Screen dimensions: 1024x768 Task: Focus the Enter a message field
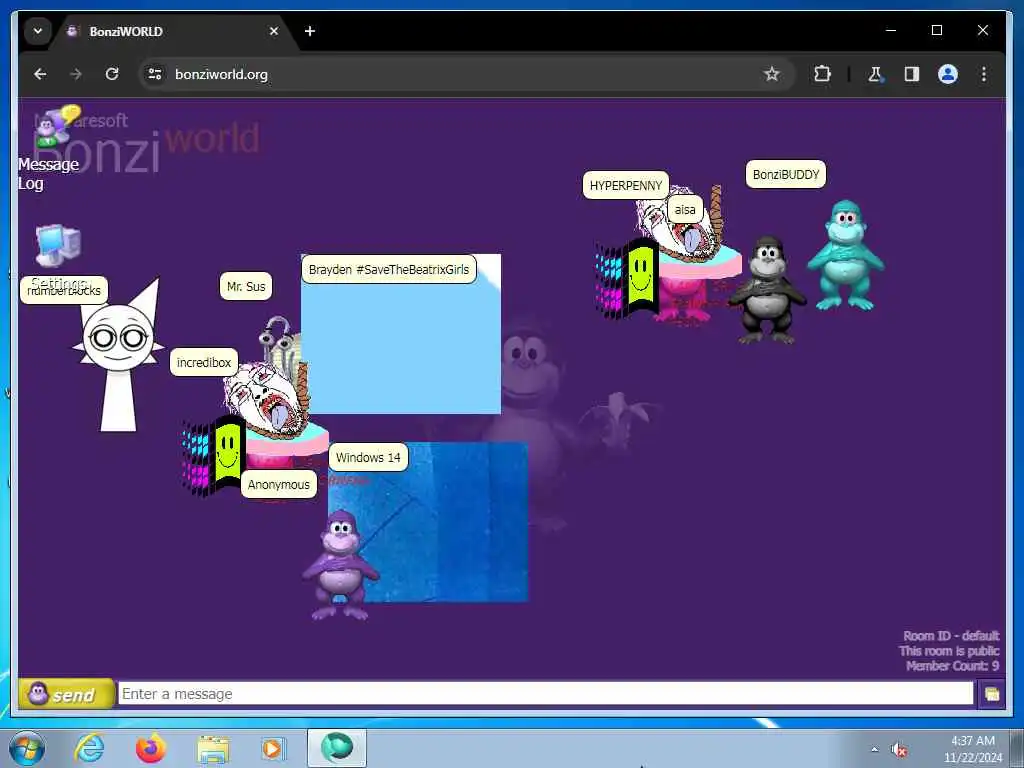click(545, 694)
